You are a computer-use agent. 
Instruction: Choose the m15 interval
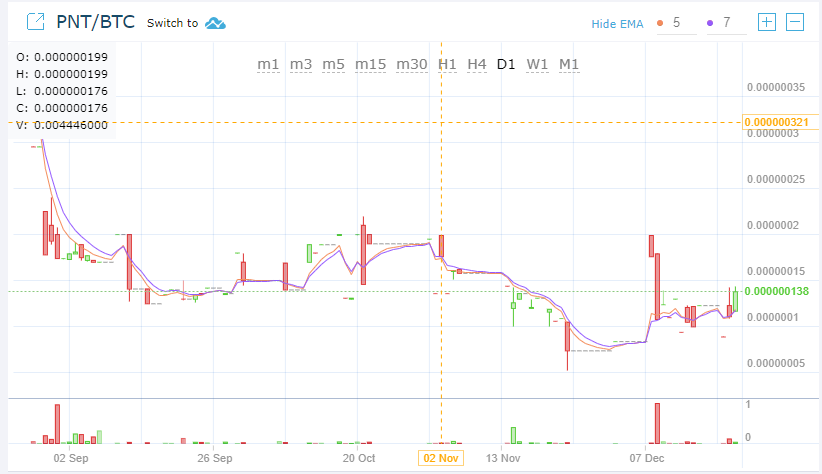(x=370, y=64)
